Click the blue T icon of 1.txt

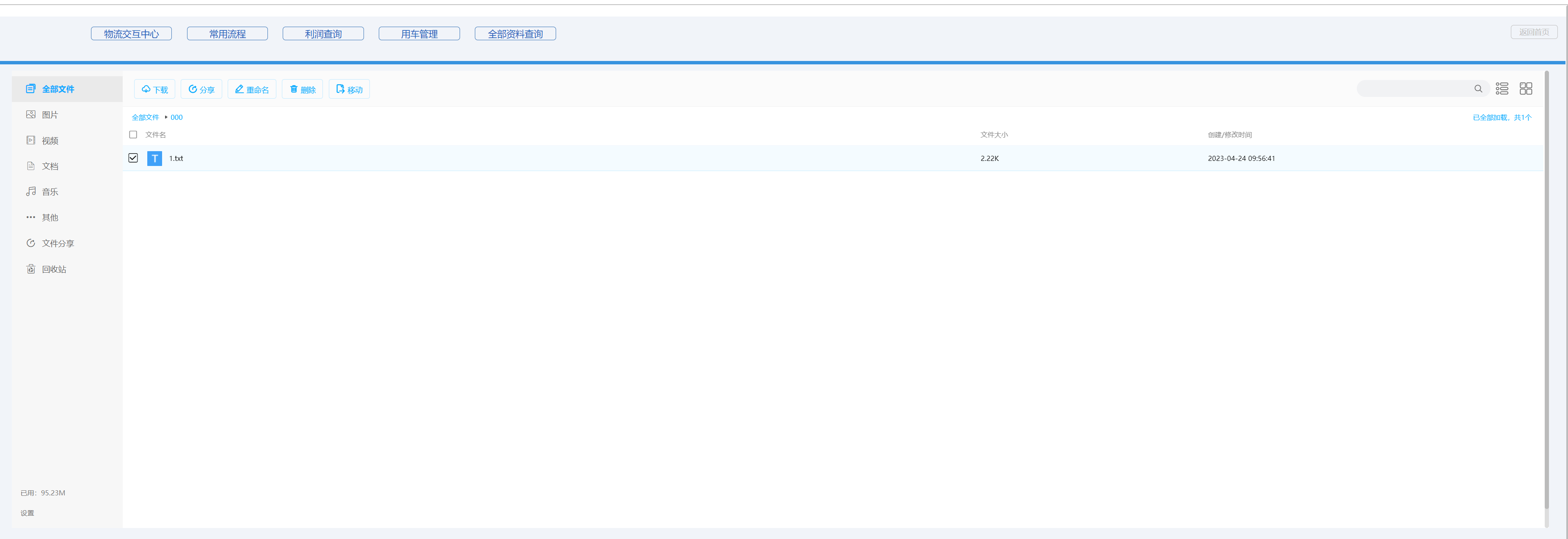[154, 158]
